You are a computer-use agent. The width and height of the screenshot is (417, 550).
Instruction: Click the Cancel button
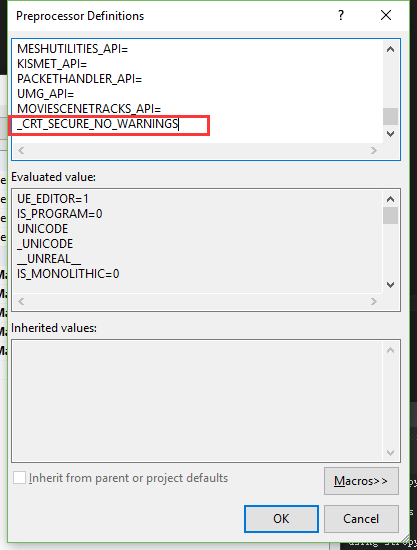pyautogui.click(x=361, y=519)
